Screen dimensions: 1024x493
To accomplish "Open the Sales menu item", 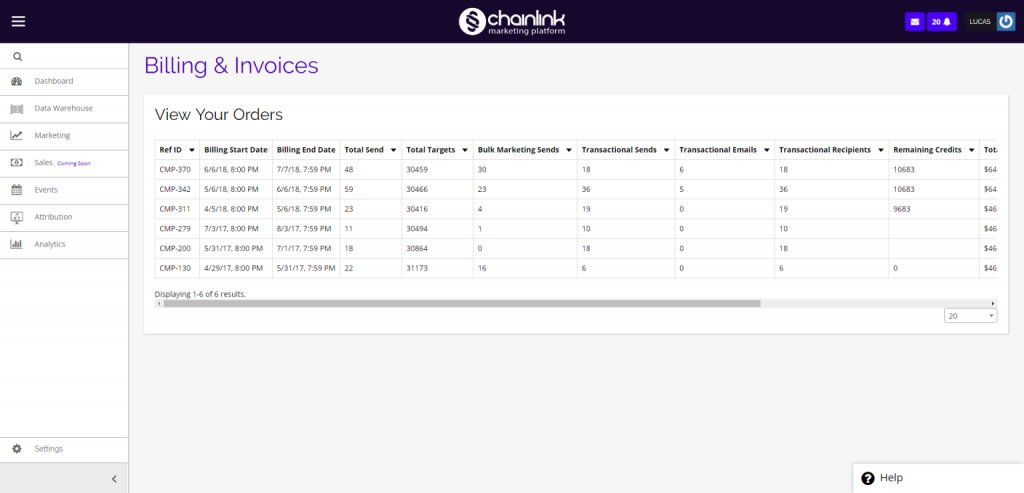I will 64,163.
